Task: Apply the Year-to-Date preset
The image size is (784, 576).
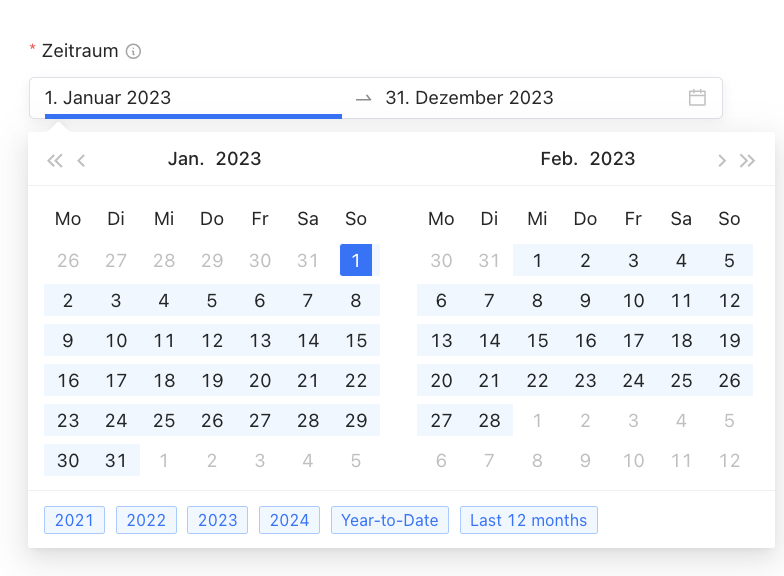Action: pos(390,520)
